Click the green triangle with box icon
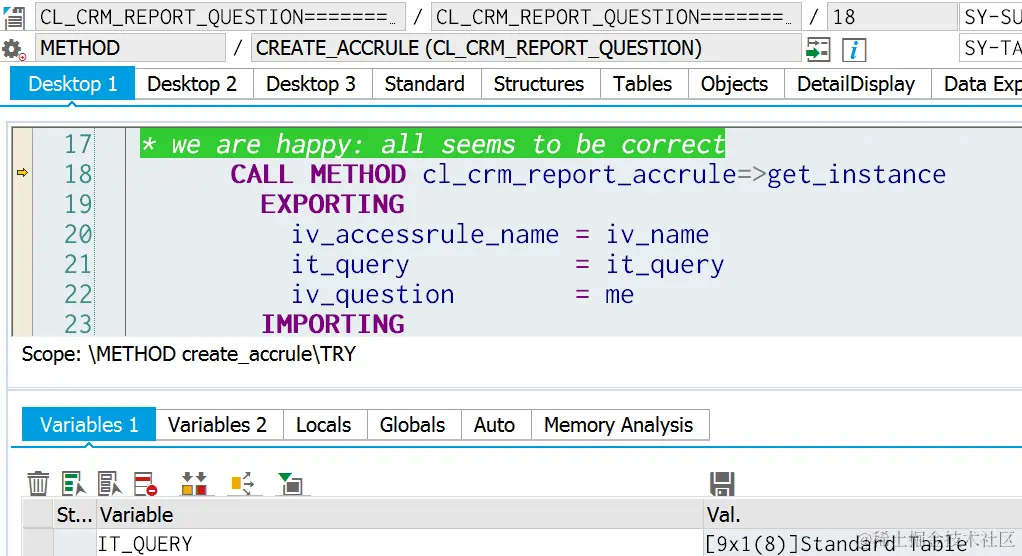This screenshot has width=1022, height=556. [x=290, y=484]
